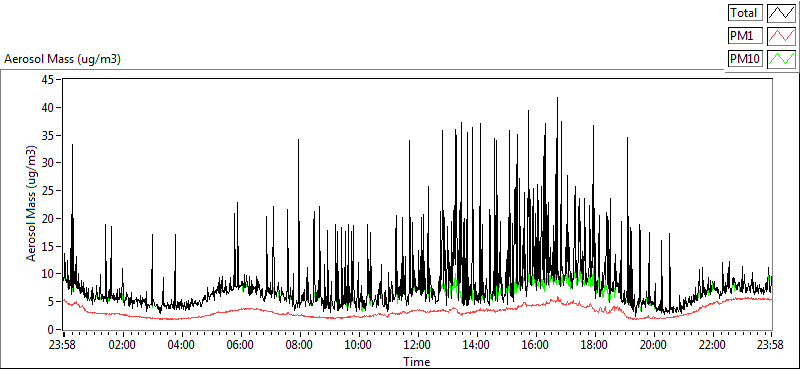The width and height of the screenshot is (800, 369).
Task: Click the 0 value on y-axis
Action: pyautogui.click(x=50, y=329)
